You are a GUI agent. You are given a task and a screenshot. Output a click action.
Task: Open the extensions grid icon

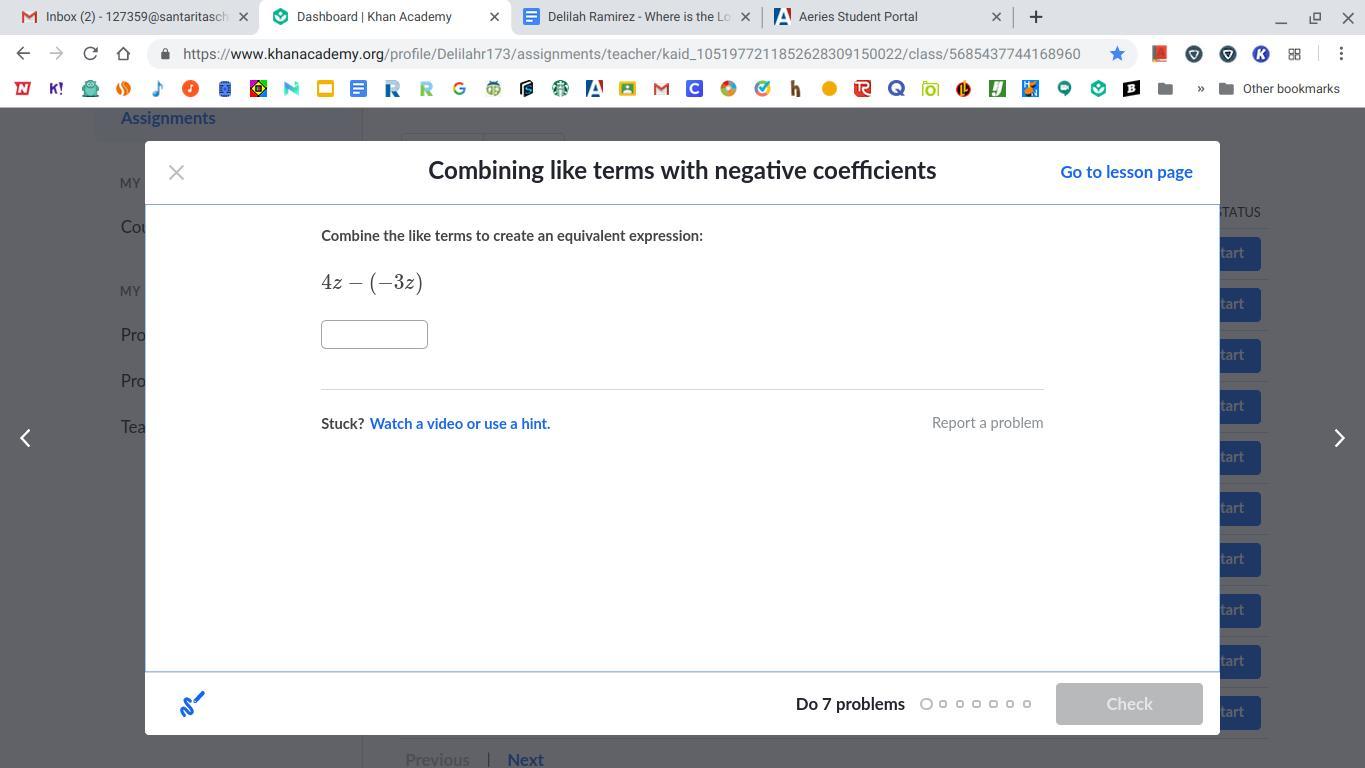1294,54
